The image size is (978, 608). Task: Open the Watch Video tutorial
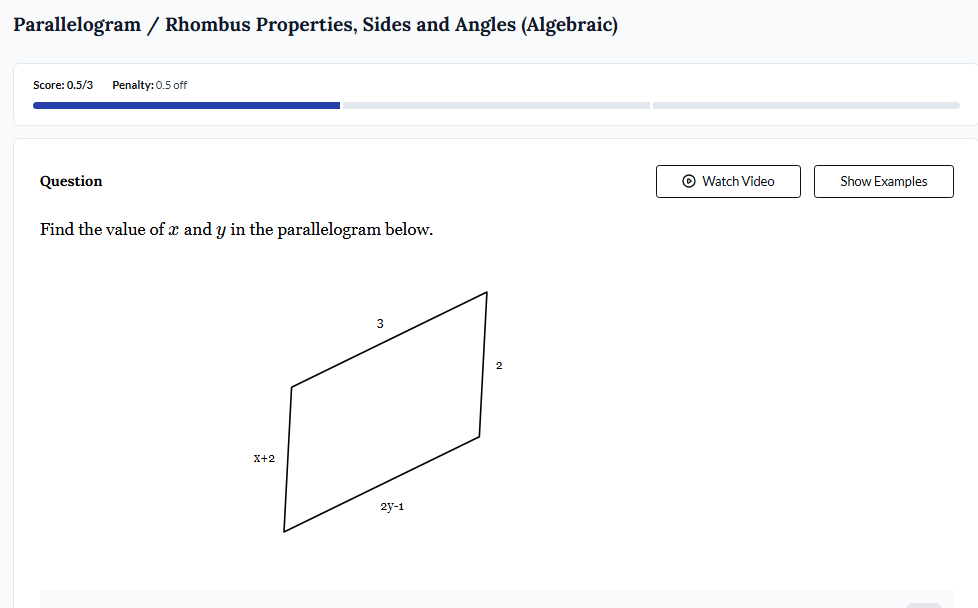click(x=728, y=181)
